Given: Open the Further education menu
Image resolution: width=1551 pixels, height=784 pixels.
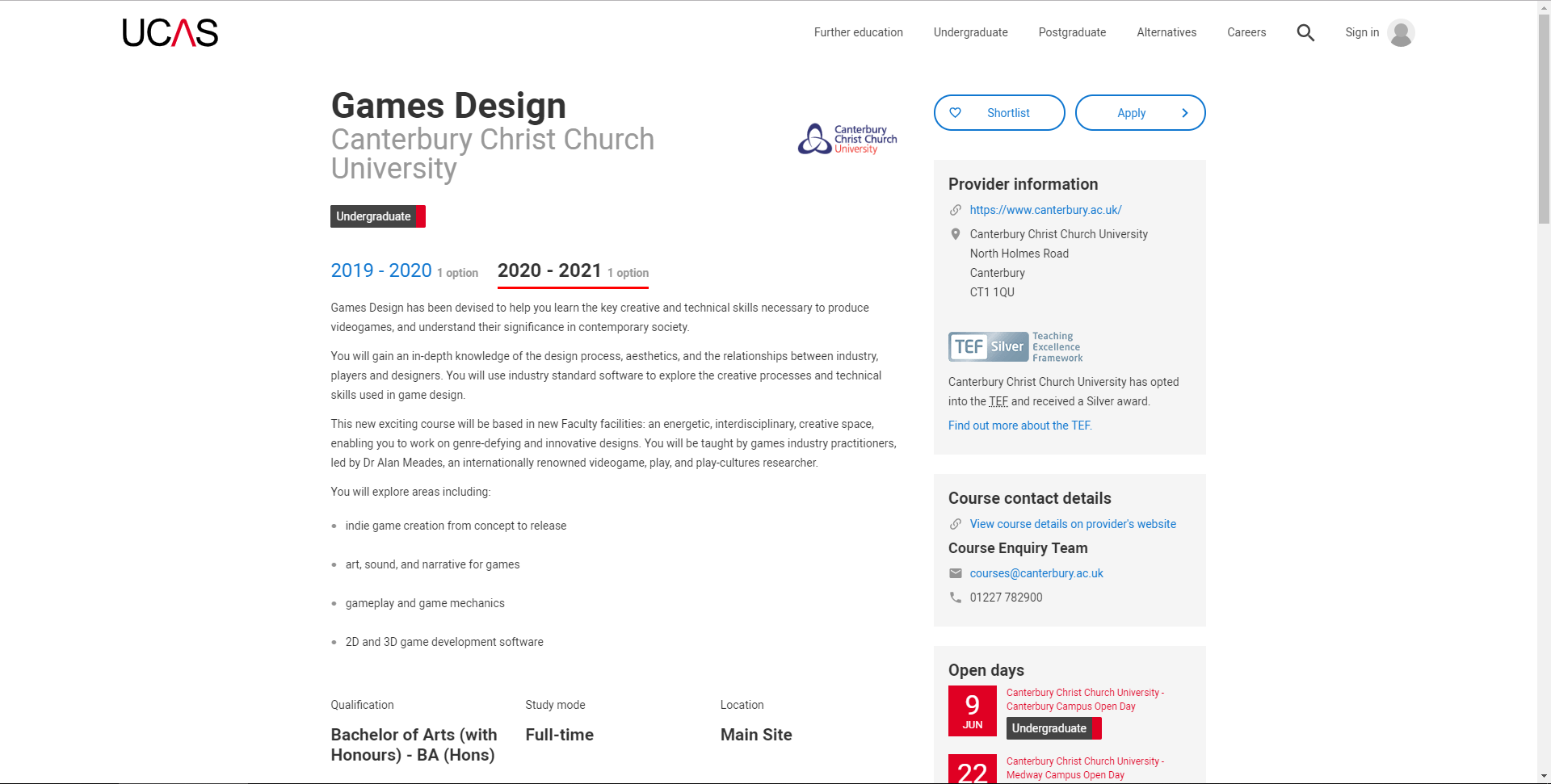Looking at the screenshot, I should click(858, 33).
